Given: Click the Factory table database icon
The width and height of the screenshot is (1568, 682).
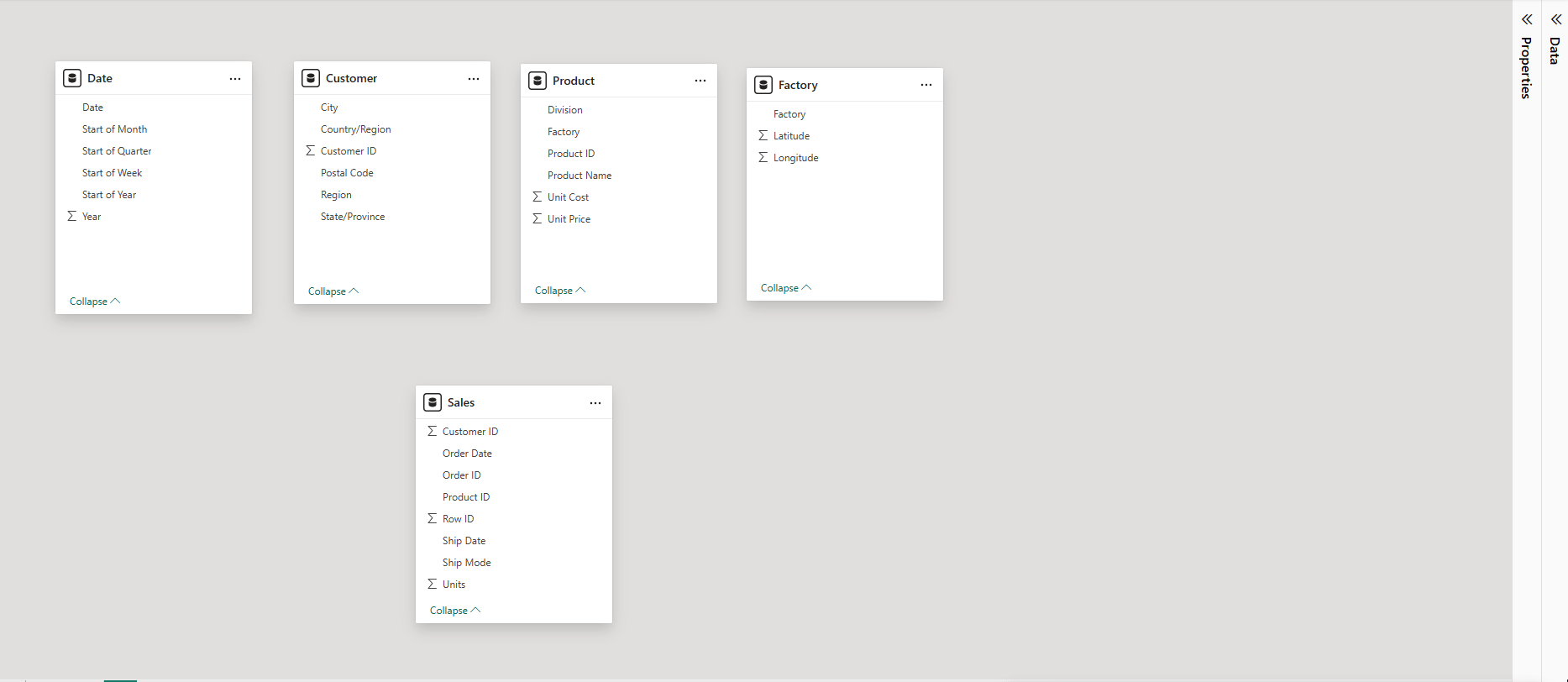Looking at the screenshot, I should (763, 85).
